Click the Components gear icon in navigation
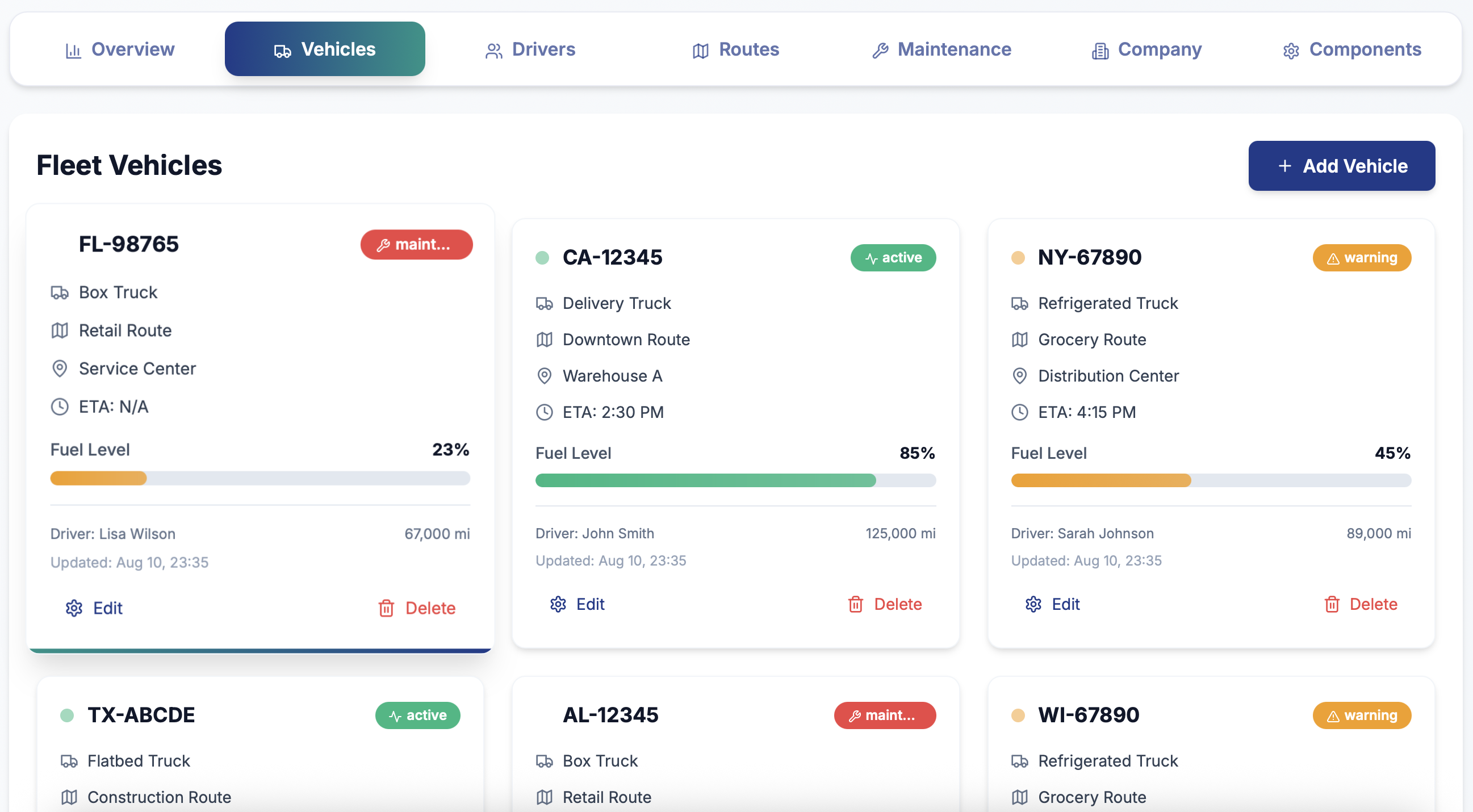1473x812 pixels. 1291,51
